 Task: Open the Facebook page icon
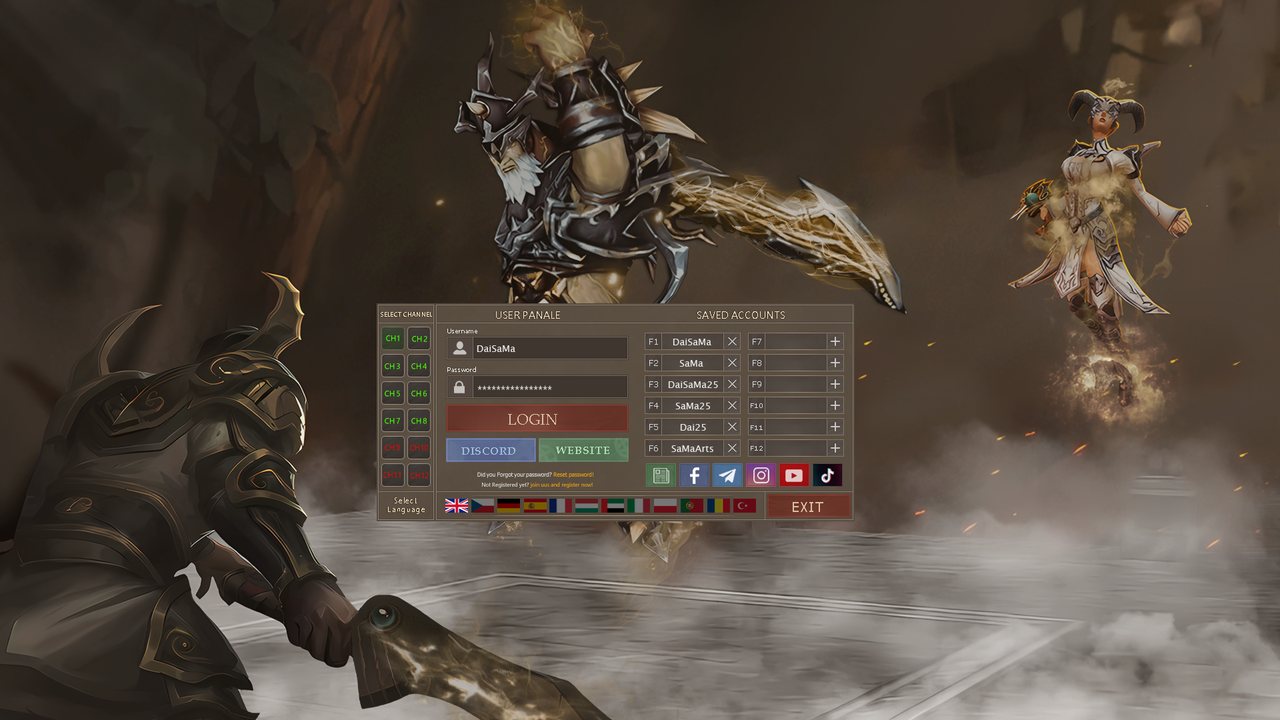(x=694, y=475)
